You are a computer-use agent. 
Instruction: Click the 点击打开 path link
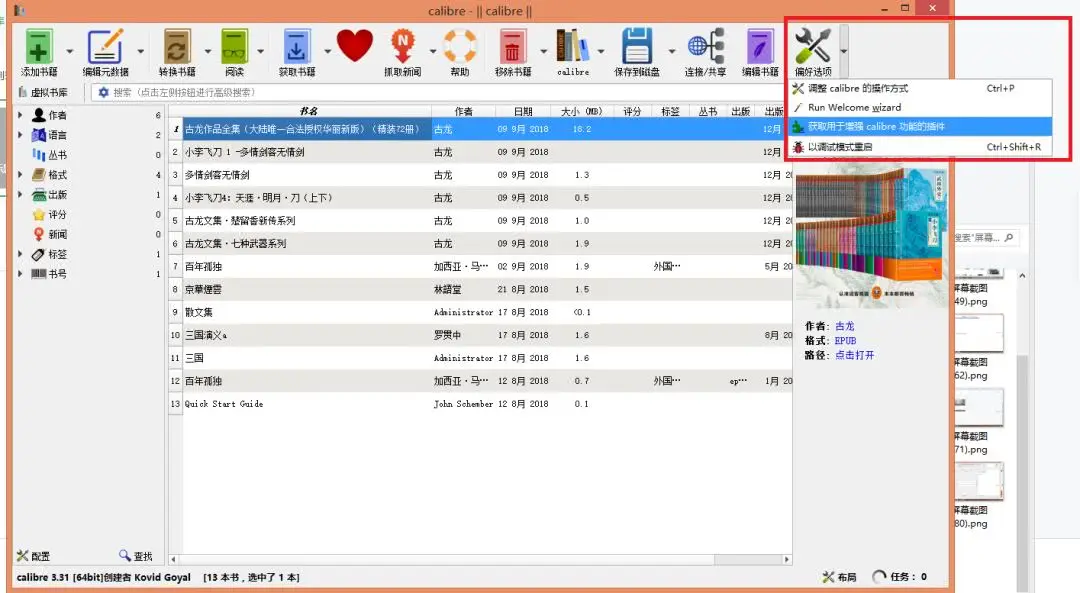[x=855, y=355]
